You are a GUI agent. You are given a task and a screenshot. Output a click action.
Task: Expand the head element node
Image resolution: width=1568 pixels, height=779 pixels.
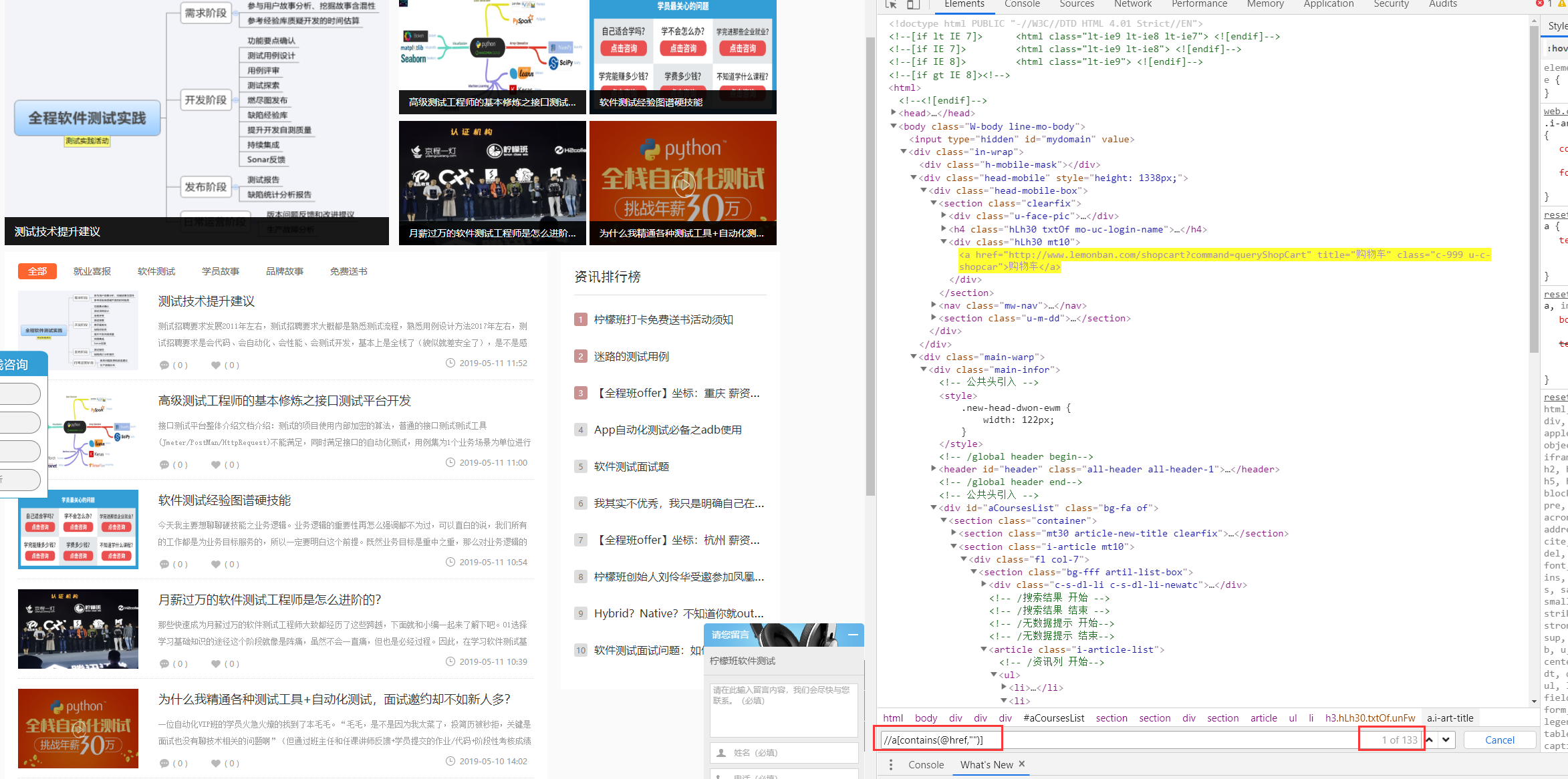(x=894, y=114)
